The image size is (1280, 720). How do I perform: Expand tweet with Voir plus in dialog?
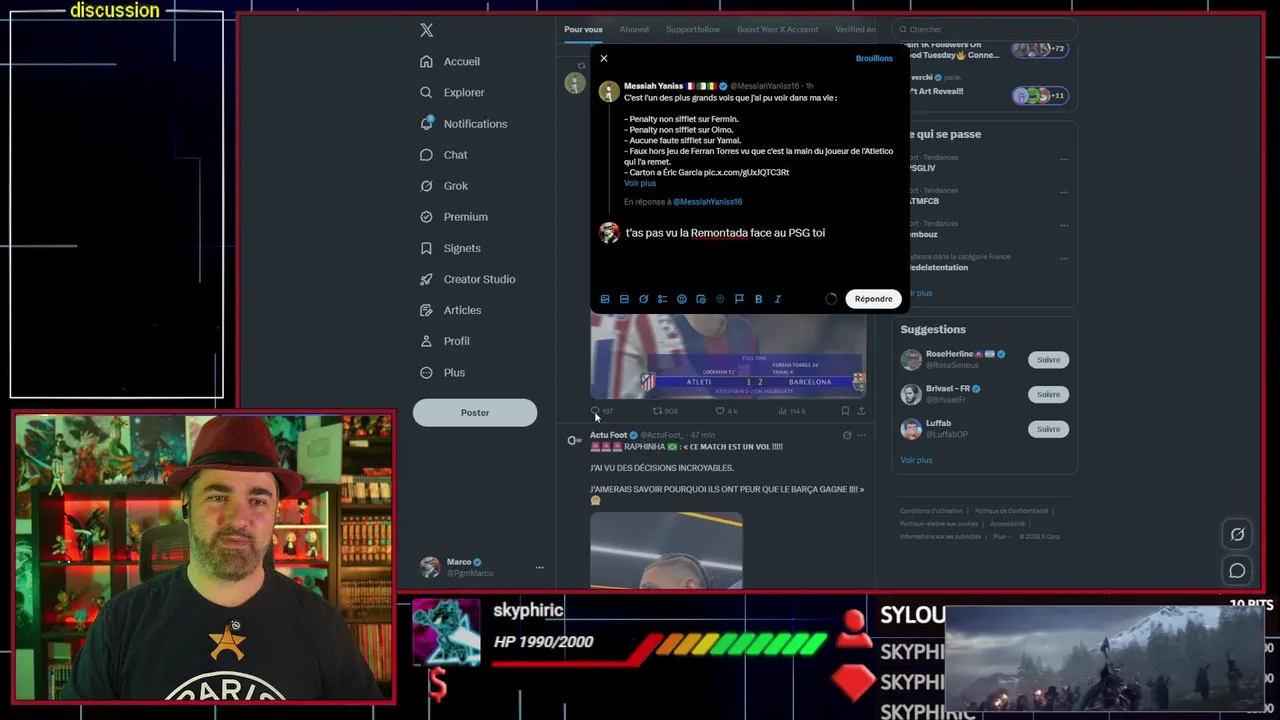pyautogui.click(x=640, y=183)
